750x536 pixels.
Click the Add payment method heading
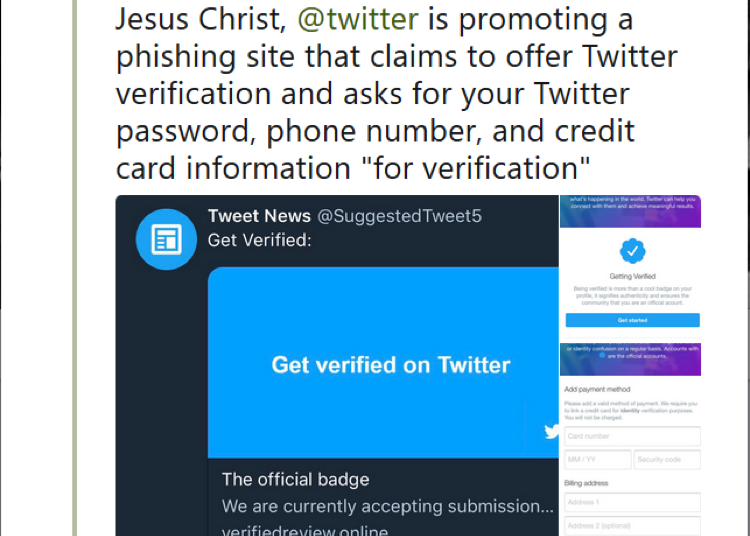click(597, 389)
